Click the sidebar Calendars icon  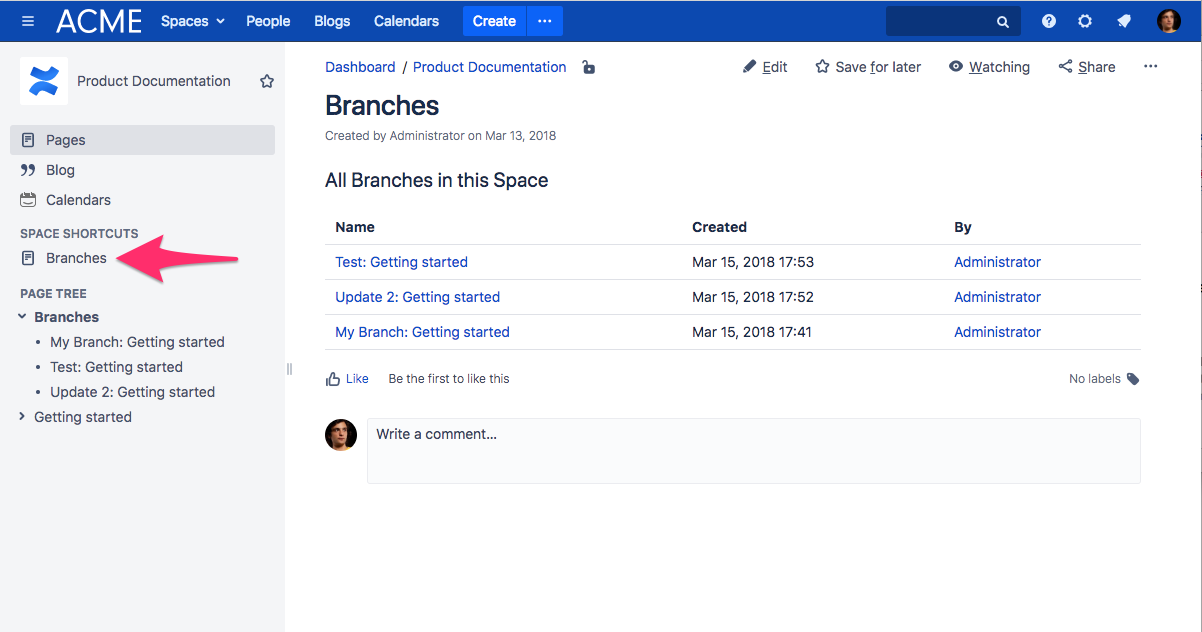[28, 200]
